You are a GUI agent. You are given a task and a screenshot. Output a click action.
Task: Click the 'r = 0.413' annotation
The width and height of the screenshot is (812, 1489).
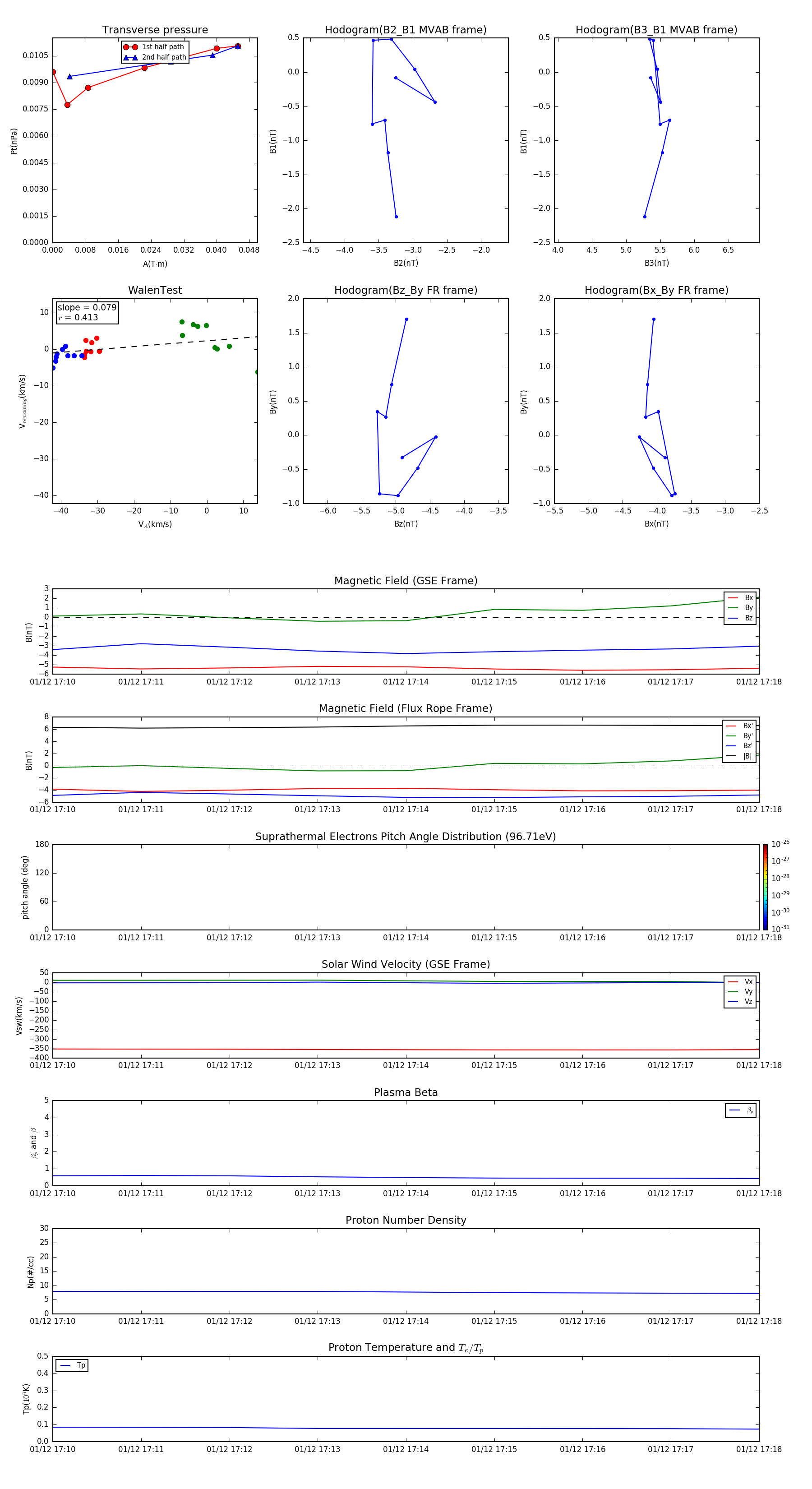pyautogui.click(x=78, y=317)
